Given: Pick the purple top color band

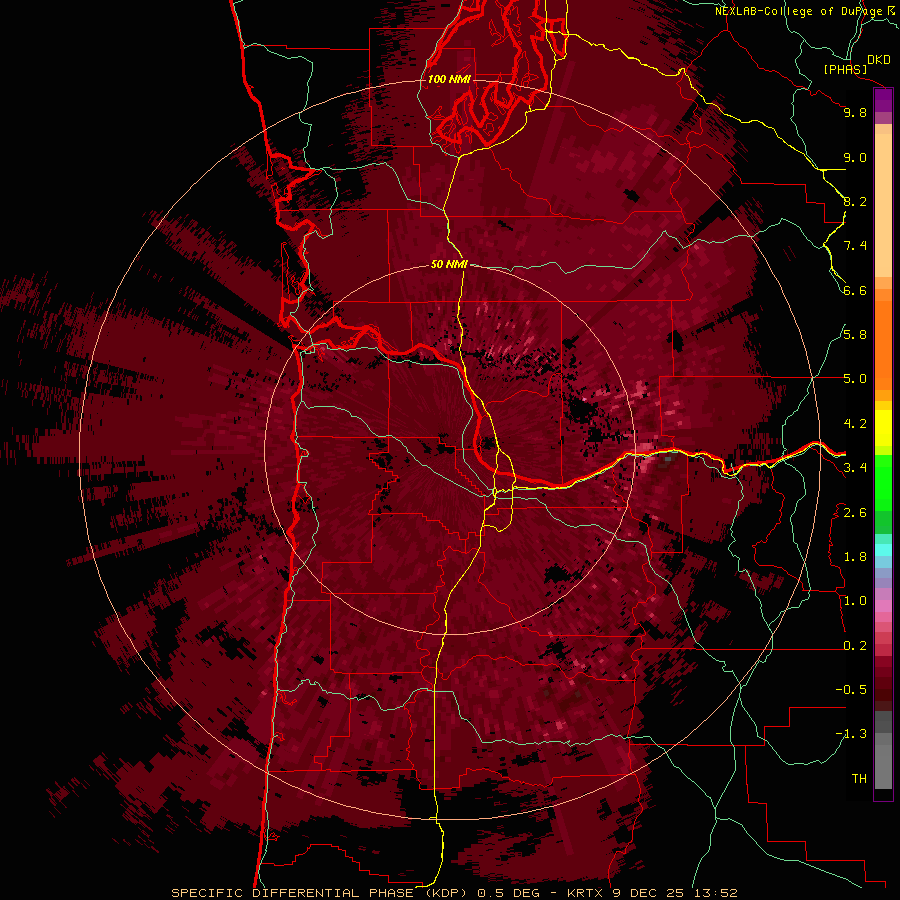Looking at the screenshot, I should [883, 100].
